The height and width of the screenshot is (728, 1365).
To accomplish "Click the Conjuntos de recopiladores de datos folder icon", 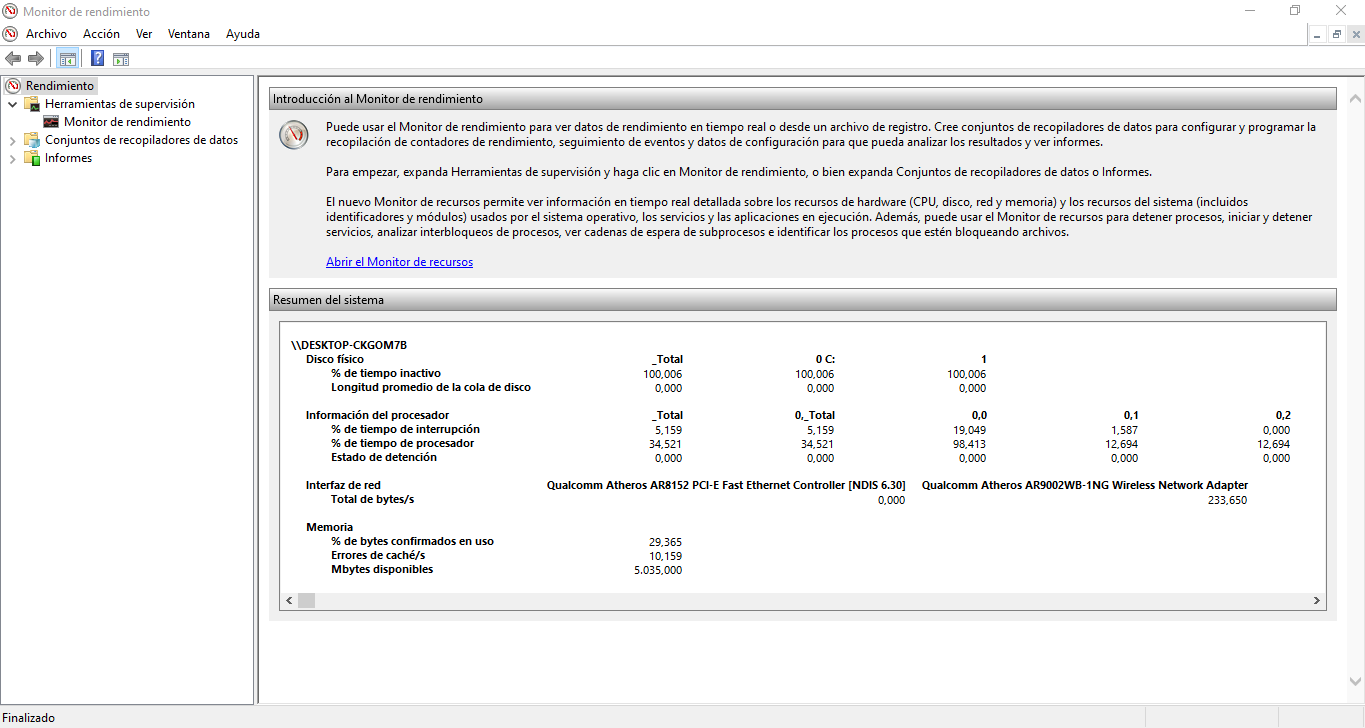I will coord(32,140).
